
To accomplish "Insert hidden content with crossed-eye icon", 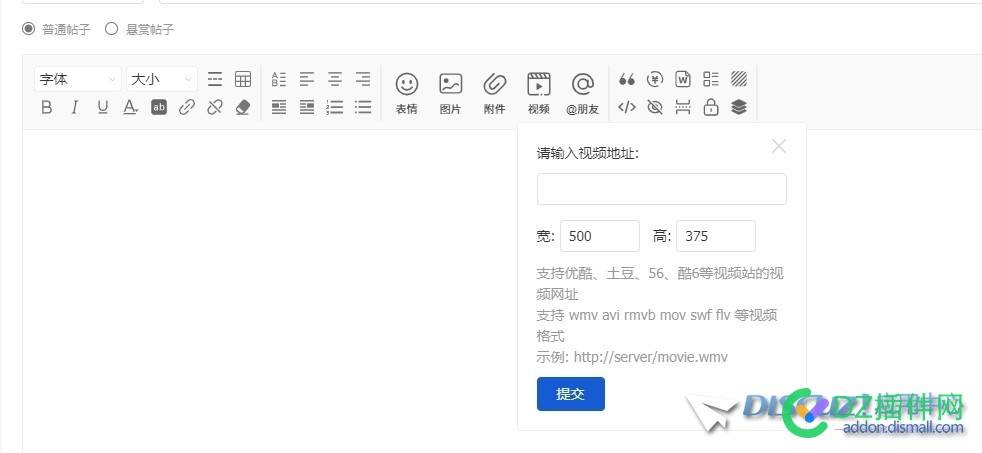I will (x=654, y=107).
